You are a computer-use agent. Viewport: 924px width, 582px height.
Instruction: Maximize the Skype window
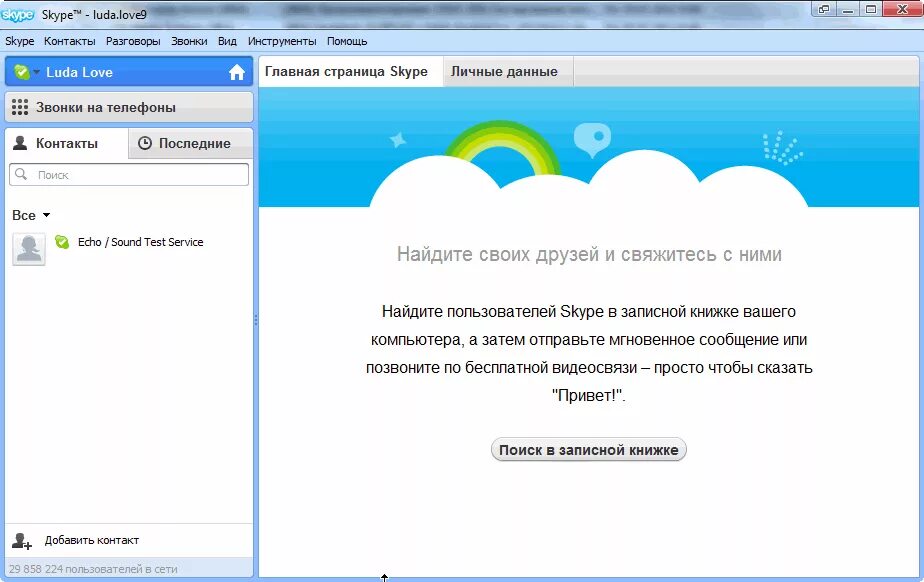click(x=871, y=9)
